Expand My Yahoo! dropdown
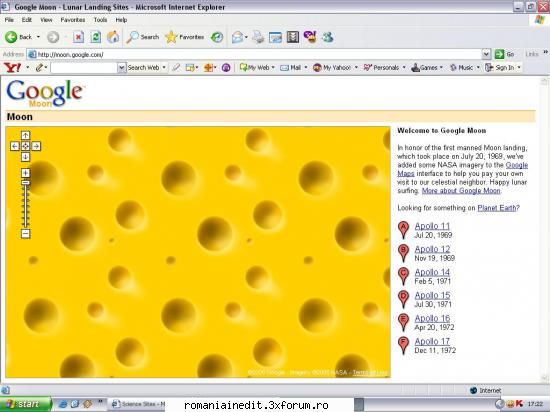Image resolution: width=550 pixels, height=412 pixels. click(x=356, y=67)
